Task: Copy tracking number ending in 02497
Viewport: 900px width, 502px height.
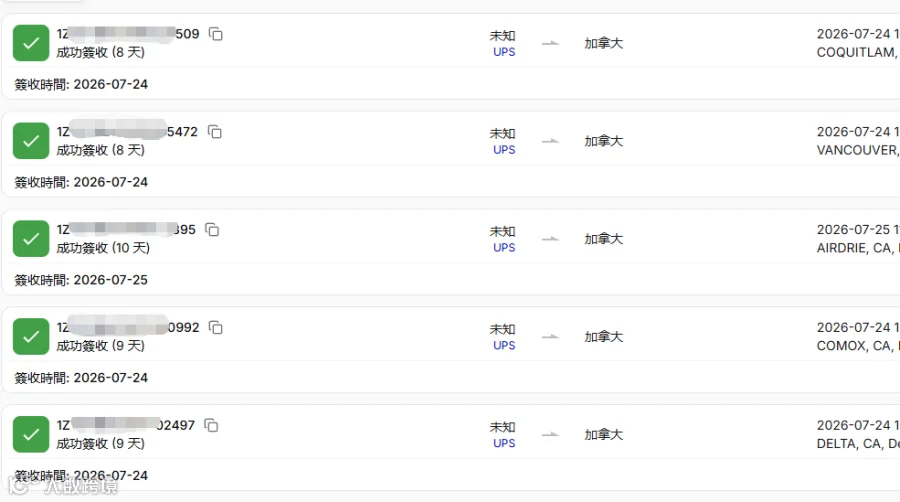Action: tap(211, 426)
